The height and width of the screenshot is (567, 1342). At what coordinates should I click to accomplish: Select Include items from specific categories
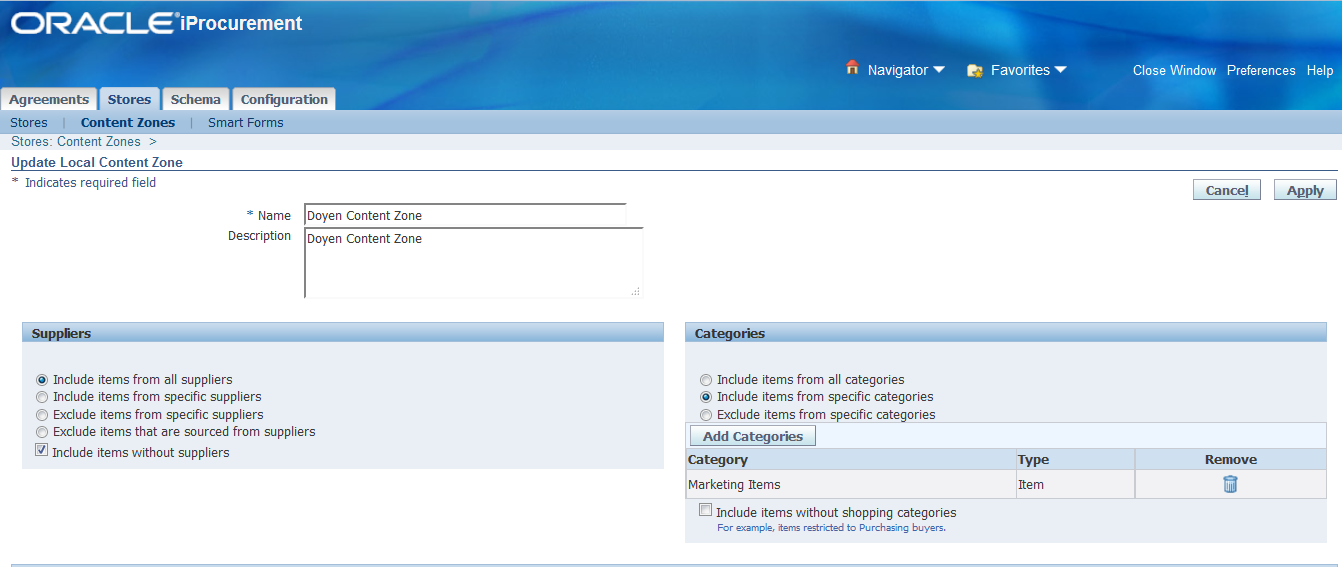pyautogui.click(x=706, y=397)
